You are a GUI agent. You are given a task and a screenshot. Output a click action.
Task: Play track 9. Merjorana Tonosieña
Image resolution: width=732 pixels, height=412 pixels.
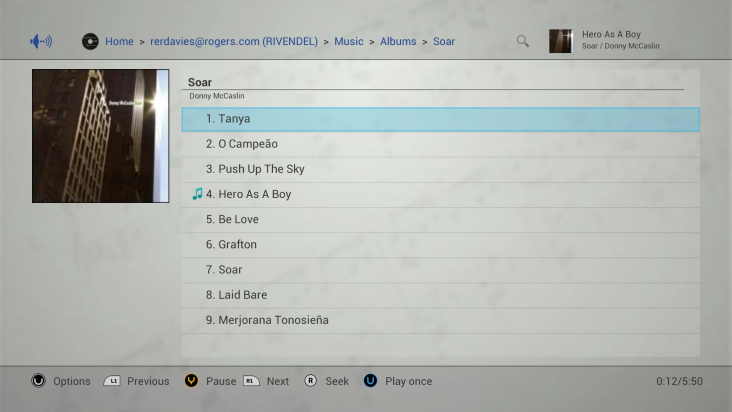440,321
